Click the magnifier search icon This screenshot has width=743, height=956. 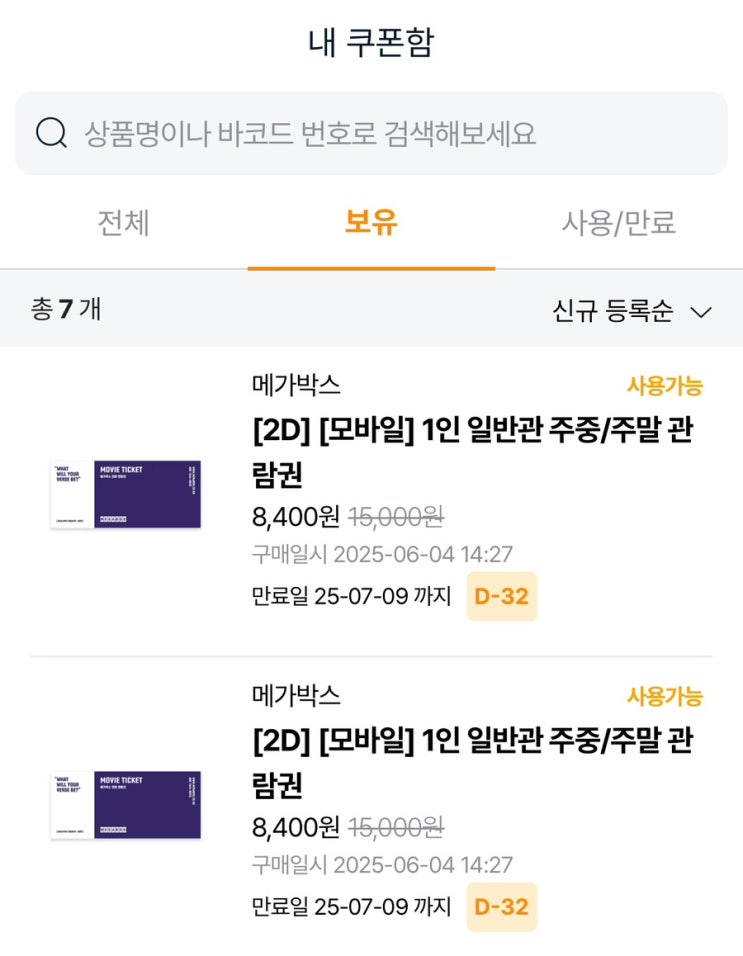51,133
